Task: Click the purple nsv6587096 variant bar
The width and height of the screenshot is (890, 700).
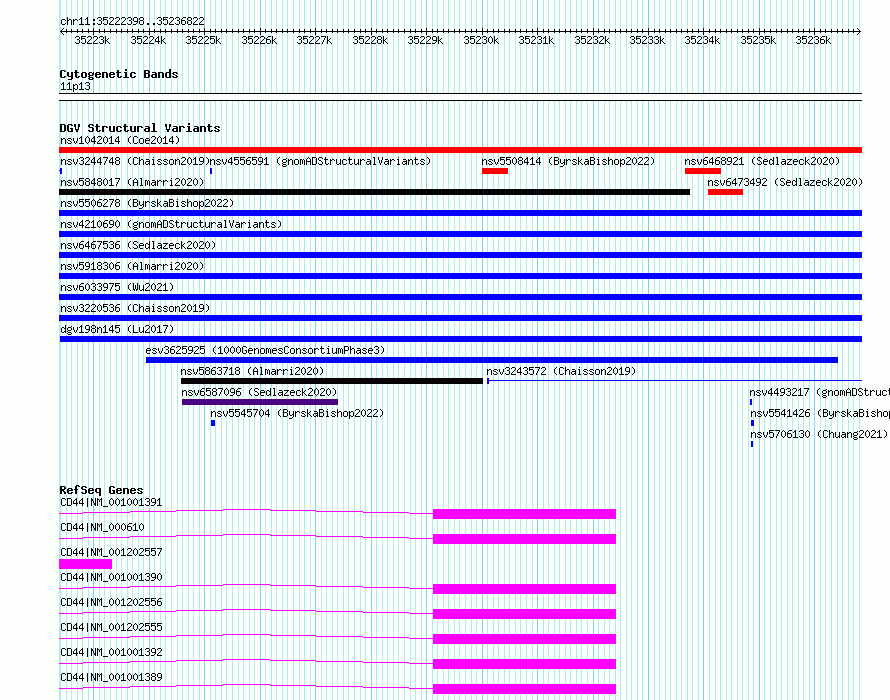Action: pos(260,402)
